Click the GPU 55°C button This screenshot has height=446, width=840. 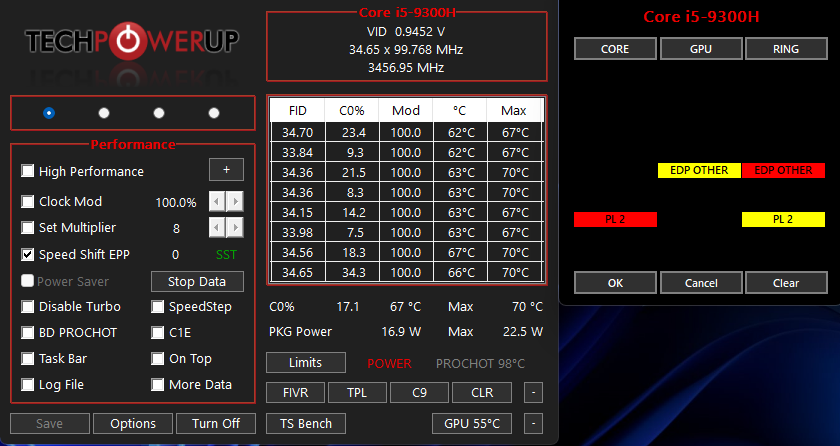coord(472,424)
